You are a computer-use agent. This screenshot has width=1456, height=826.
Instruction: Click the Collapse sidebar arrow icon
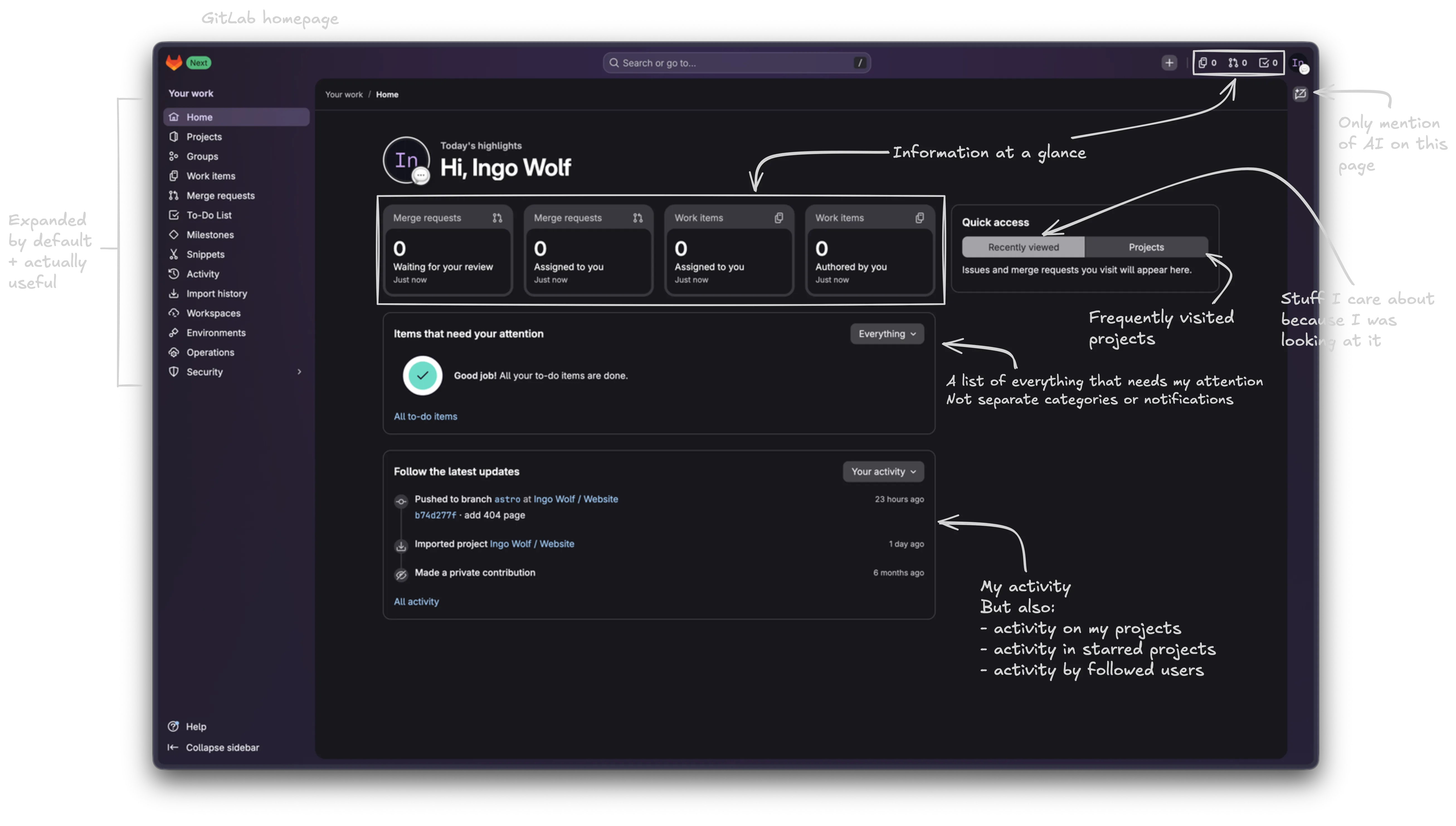[173, 747]
